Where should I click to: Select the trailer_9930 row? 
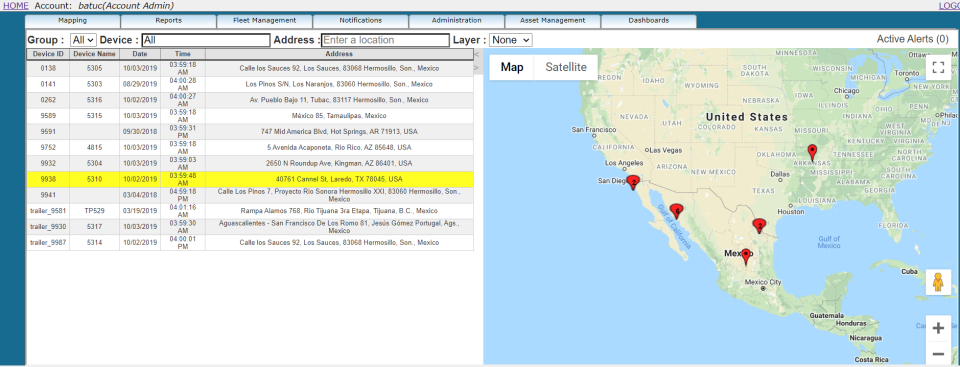click(x=250, y=227)
